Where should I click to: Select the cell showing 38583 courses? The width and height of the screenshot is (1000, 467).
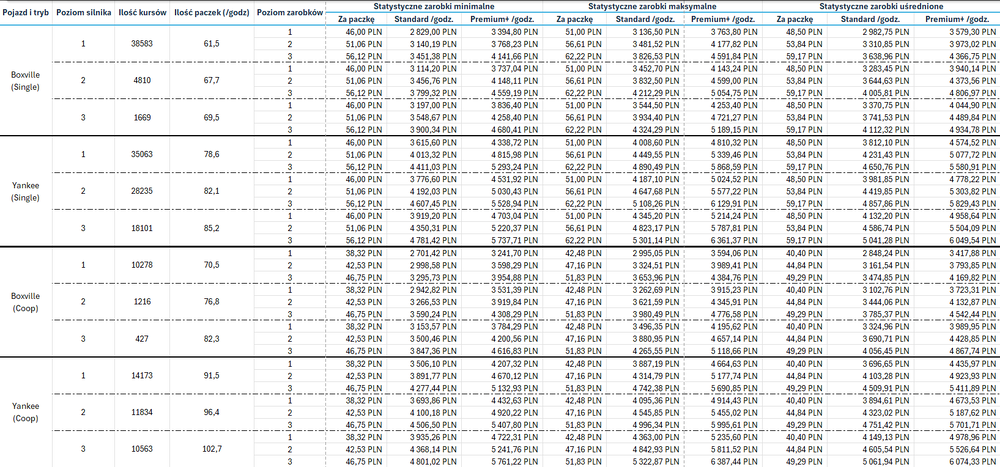(142, 44)
